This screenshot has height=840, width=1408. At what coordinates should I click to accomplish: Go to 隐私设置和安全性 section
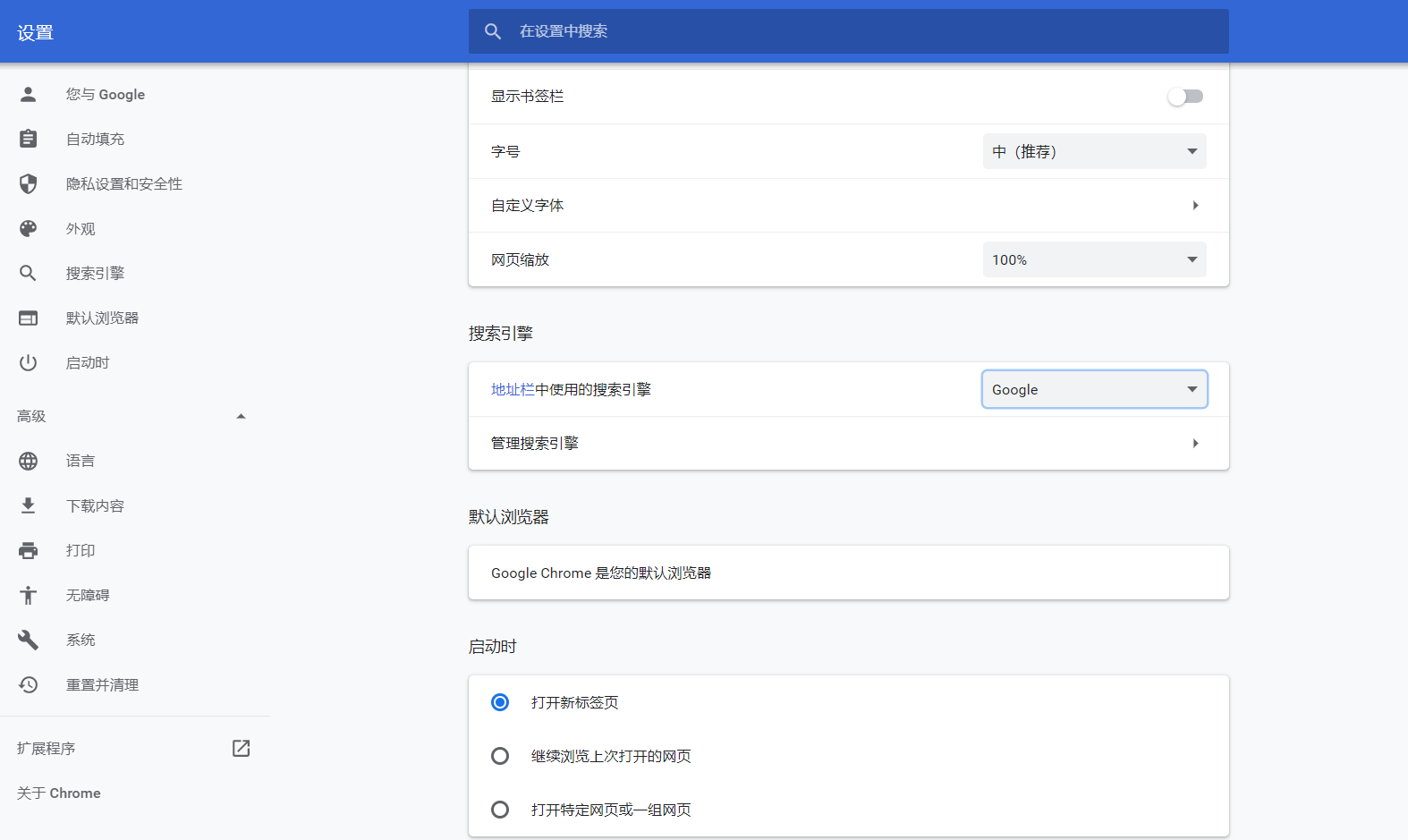pos(124,184)
